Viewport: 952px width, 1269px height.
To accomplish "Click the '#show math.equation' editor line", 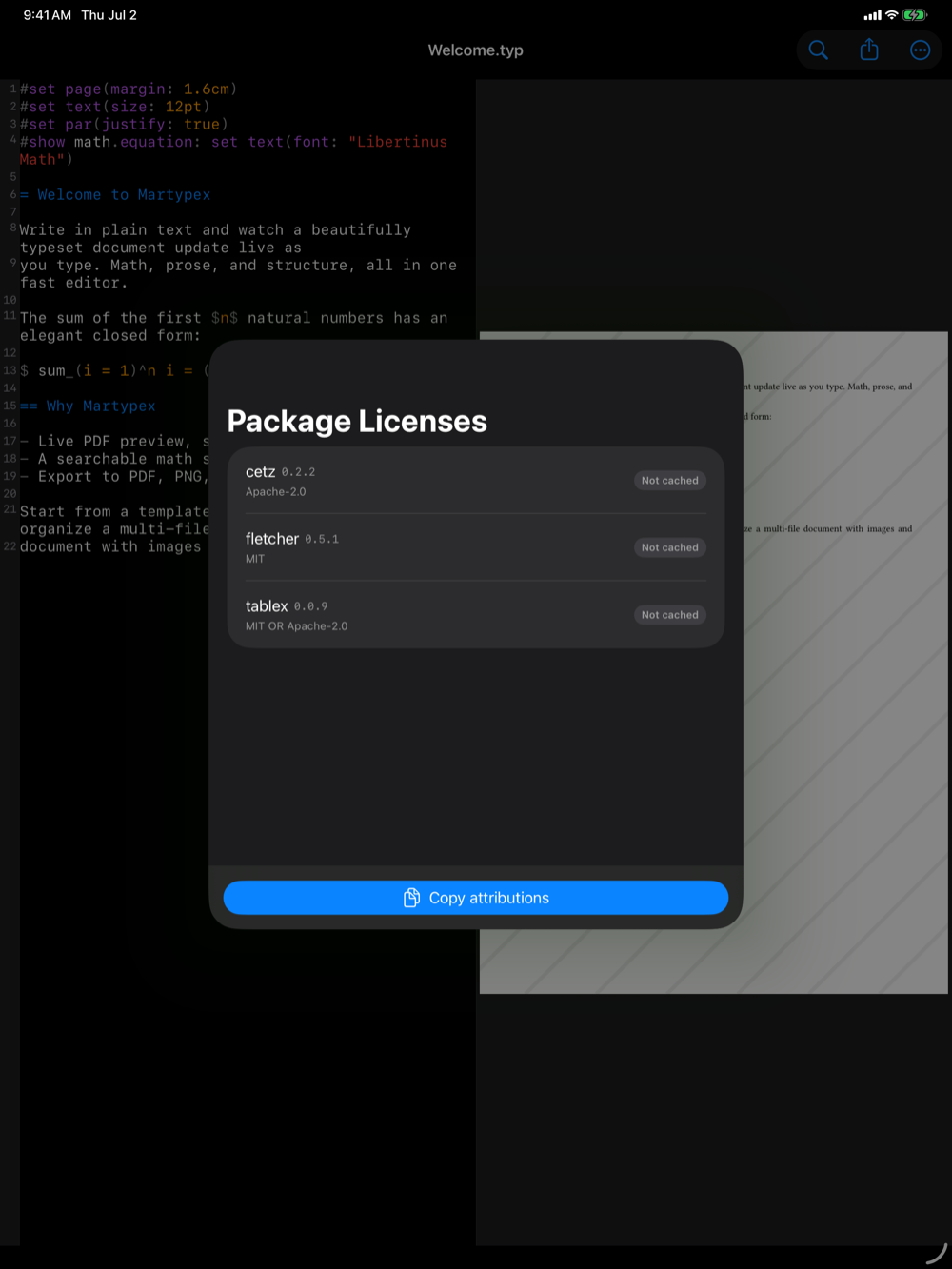I will pos(233,150).
